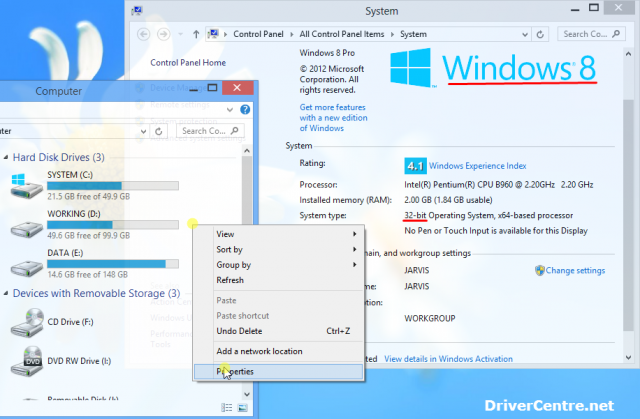Select CD Drive (F:) icon
The height and width of the screenshot is (419, 640).
point(27,322)
